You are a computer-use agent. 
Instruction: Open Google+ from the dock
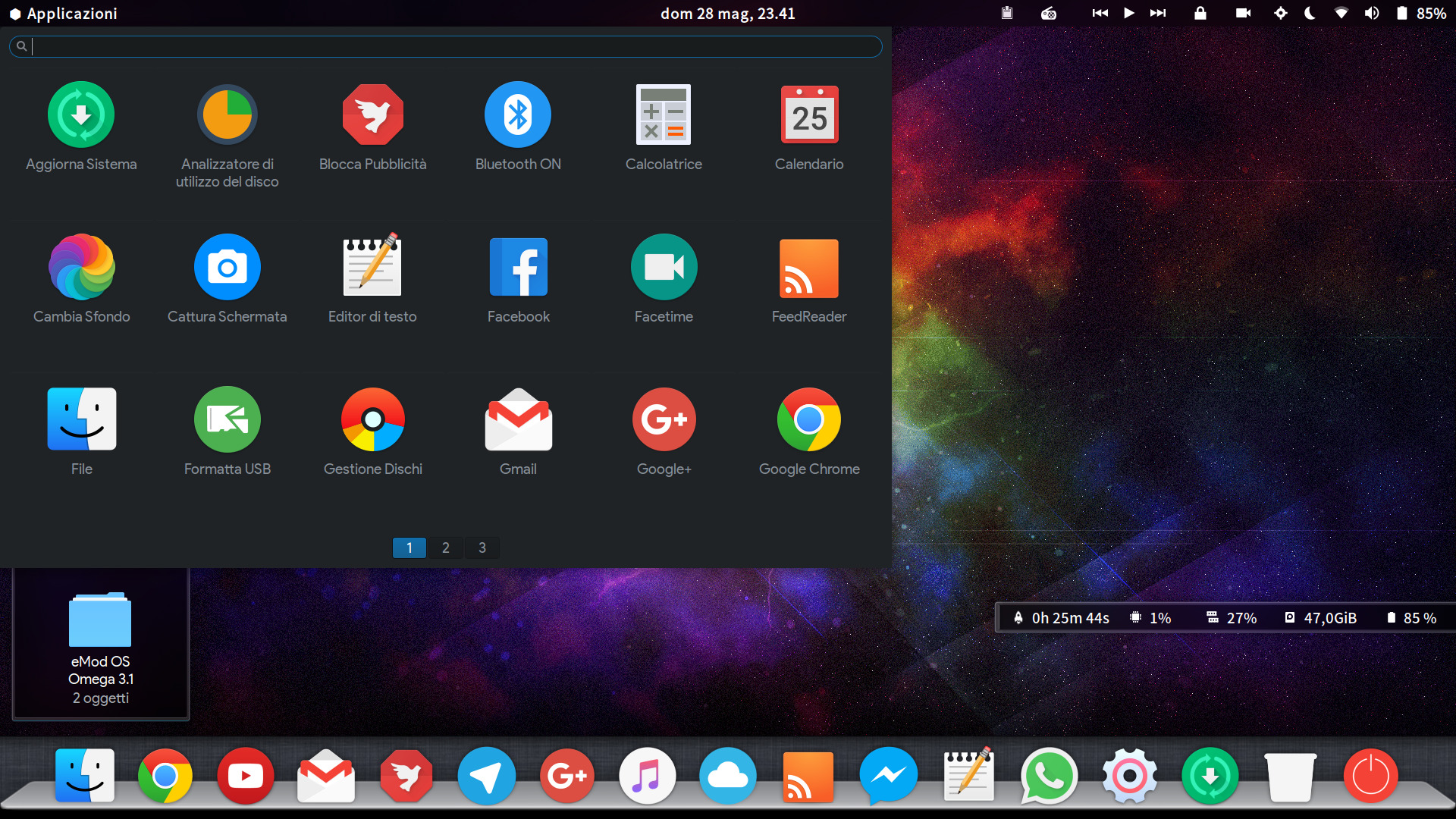pyautogui.click(x=566, y=776)
